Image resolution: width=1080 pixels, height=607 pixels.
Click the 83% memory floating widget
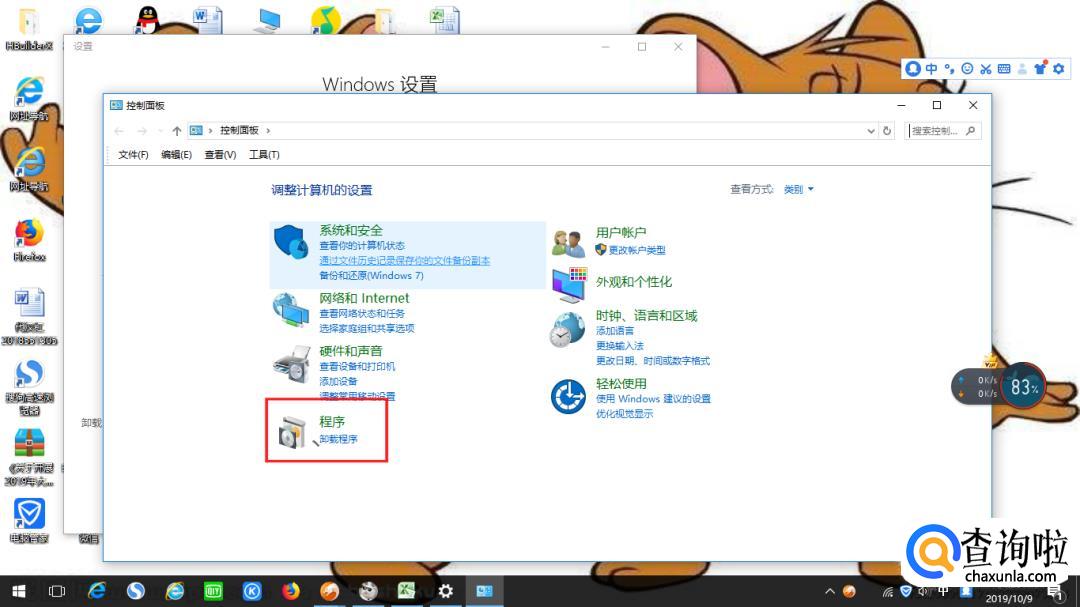(x=1024, y=387)
